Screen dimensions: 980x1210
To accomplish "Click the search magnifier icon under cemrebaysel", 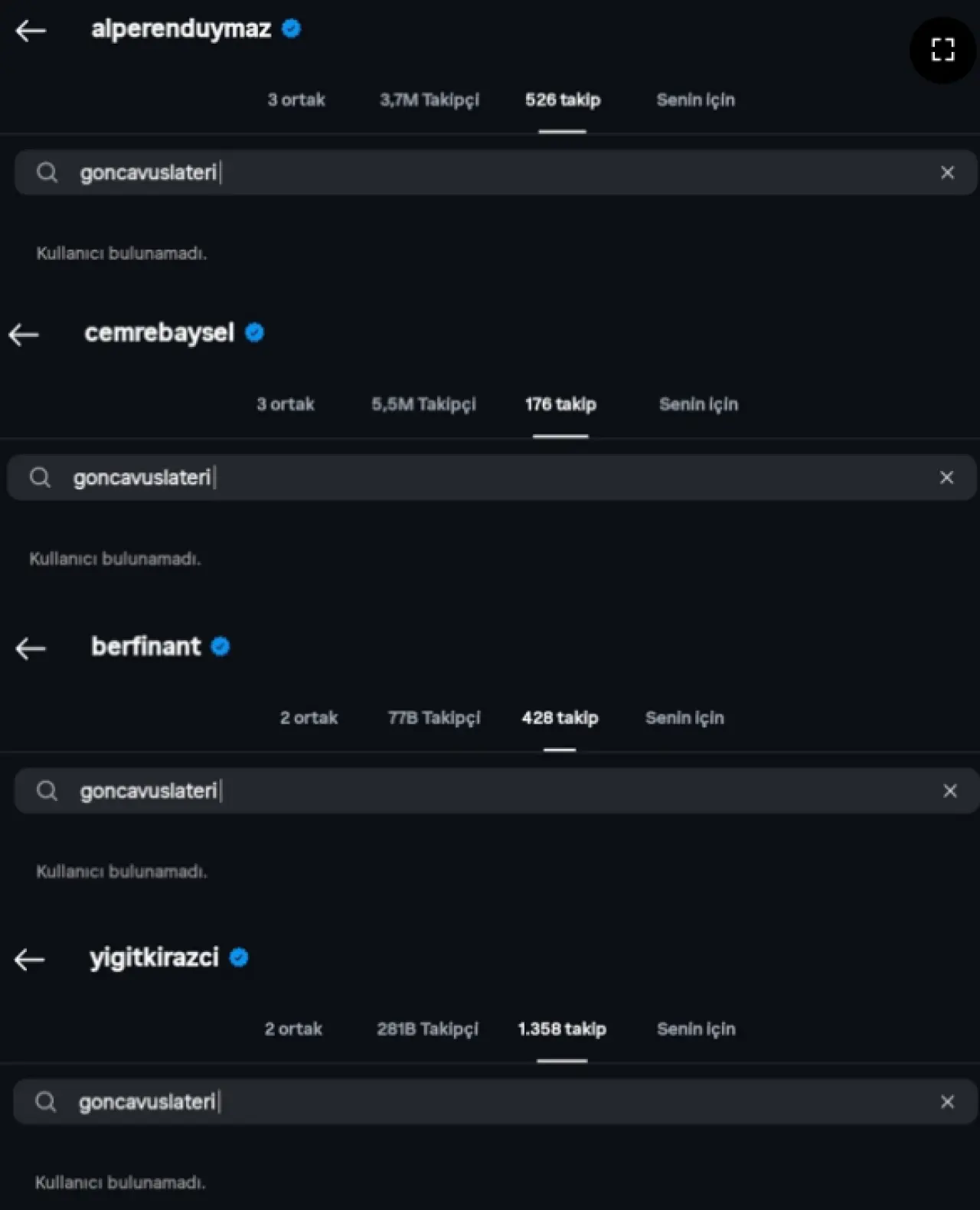I will [40, 478].
